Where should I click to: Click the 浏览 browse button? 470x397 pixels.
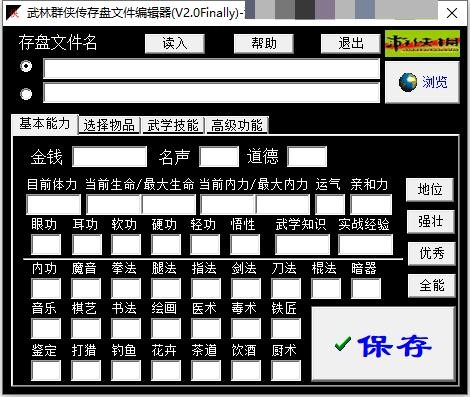pyautogui.click(x=422, y=82)
